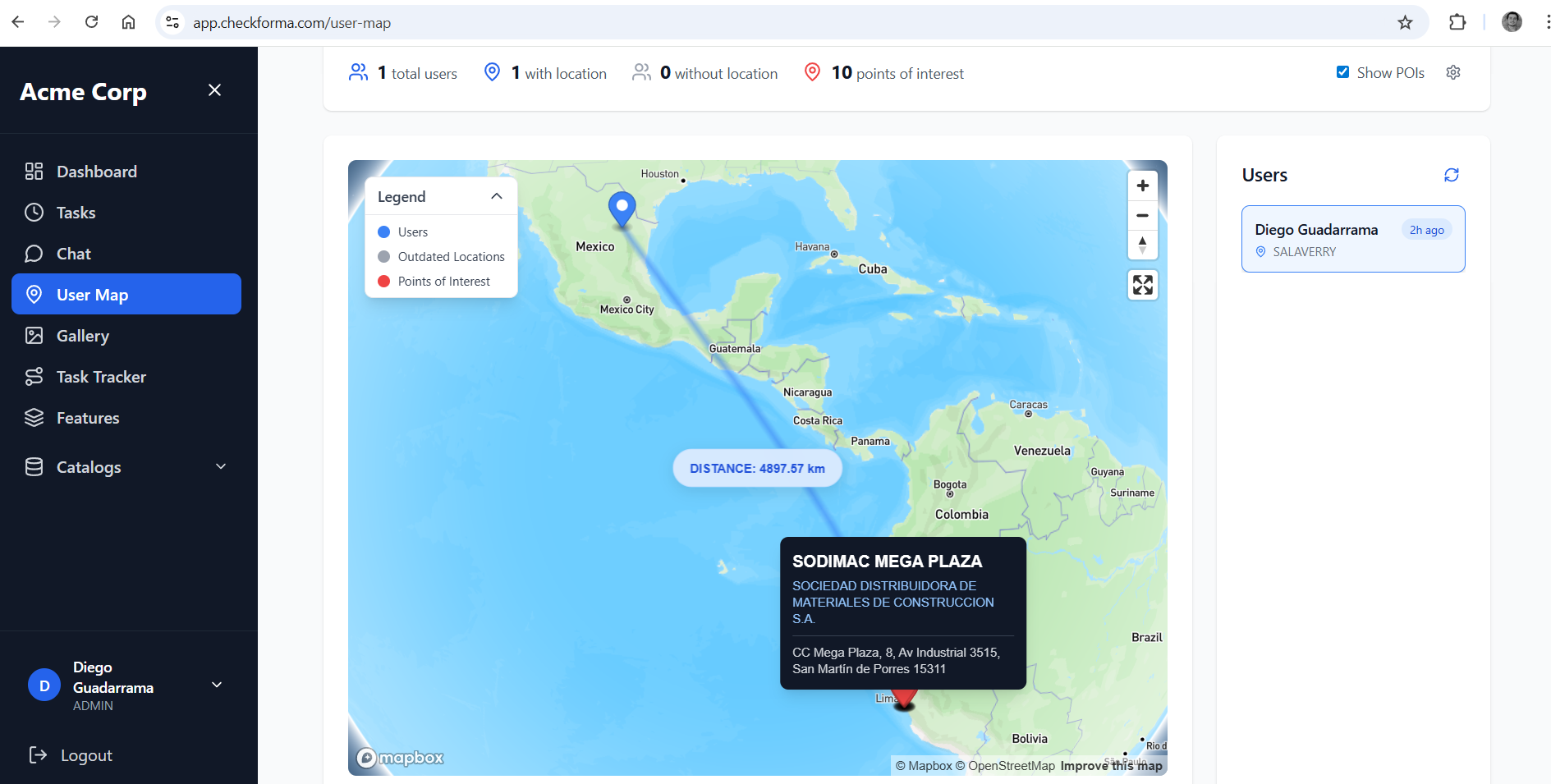Image resolution: width=1551 pixels, height=784 pixels.
Task: Expand the Catalogs menu
Action: (220, 466)
